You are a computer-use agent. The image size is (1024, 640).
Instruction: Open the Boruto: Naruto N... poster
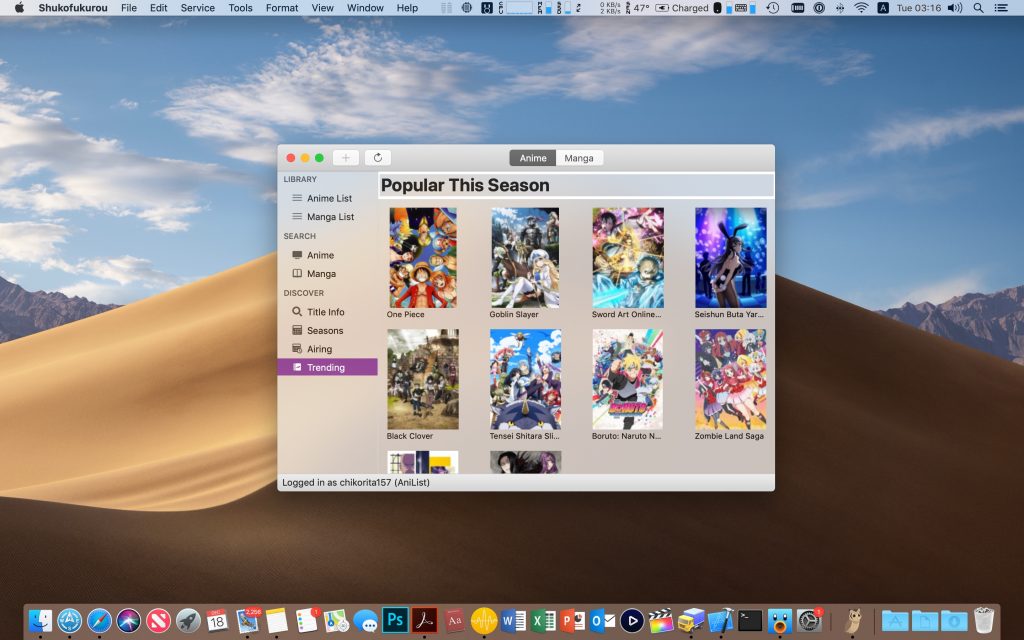click(628, 379)
